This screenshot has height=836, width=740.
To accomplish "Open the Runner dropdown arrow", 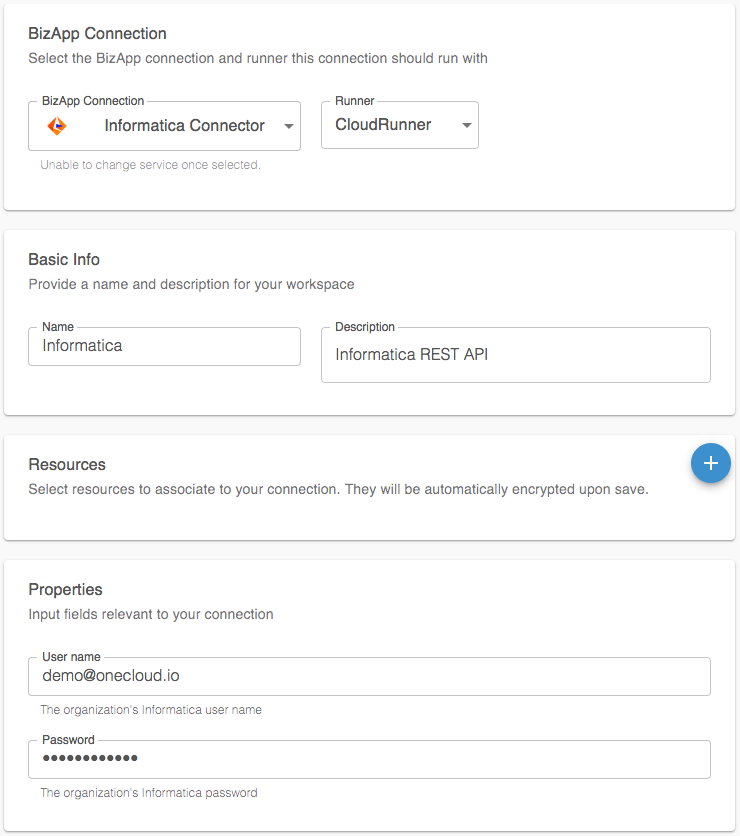I will point(466,126).
